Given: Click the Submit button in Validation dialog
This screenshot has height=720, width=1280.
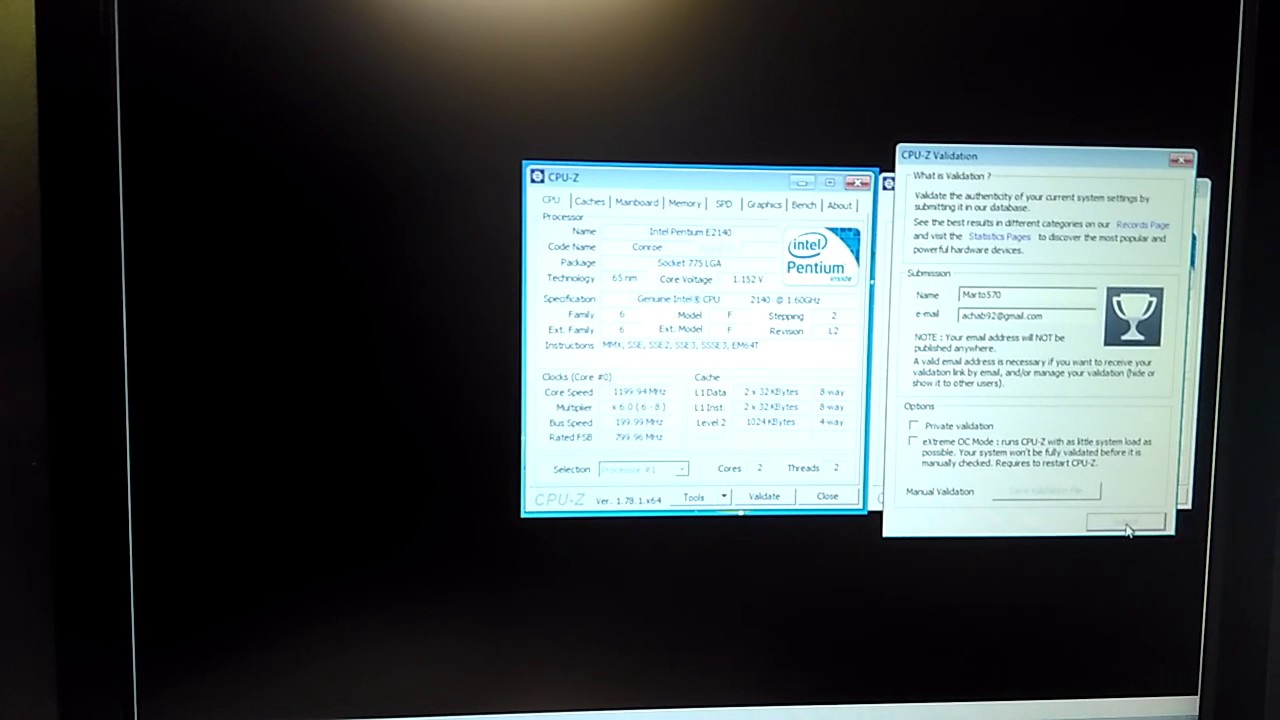Looking at the screenshot, I should point(1125,522).
